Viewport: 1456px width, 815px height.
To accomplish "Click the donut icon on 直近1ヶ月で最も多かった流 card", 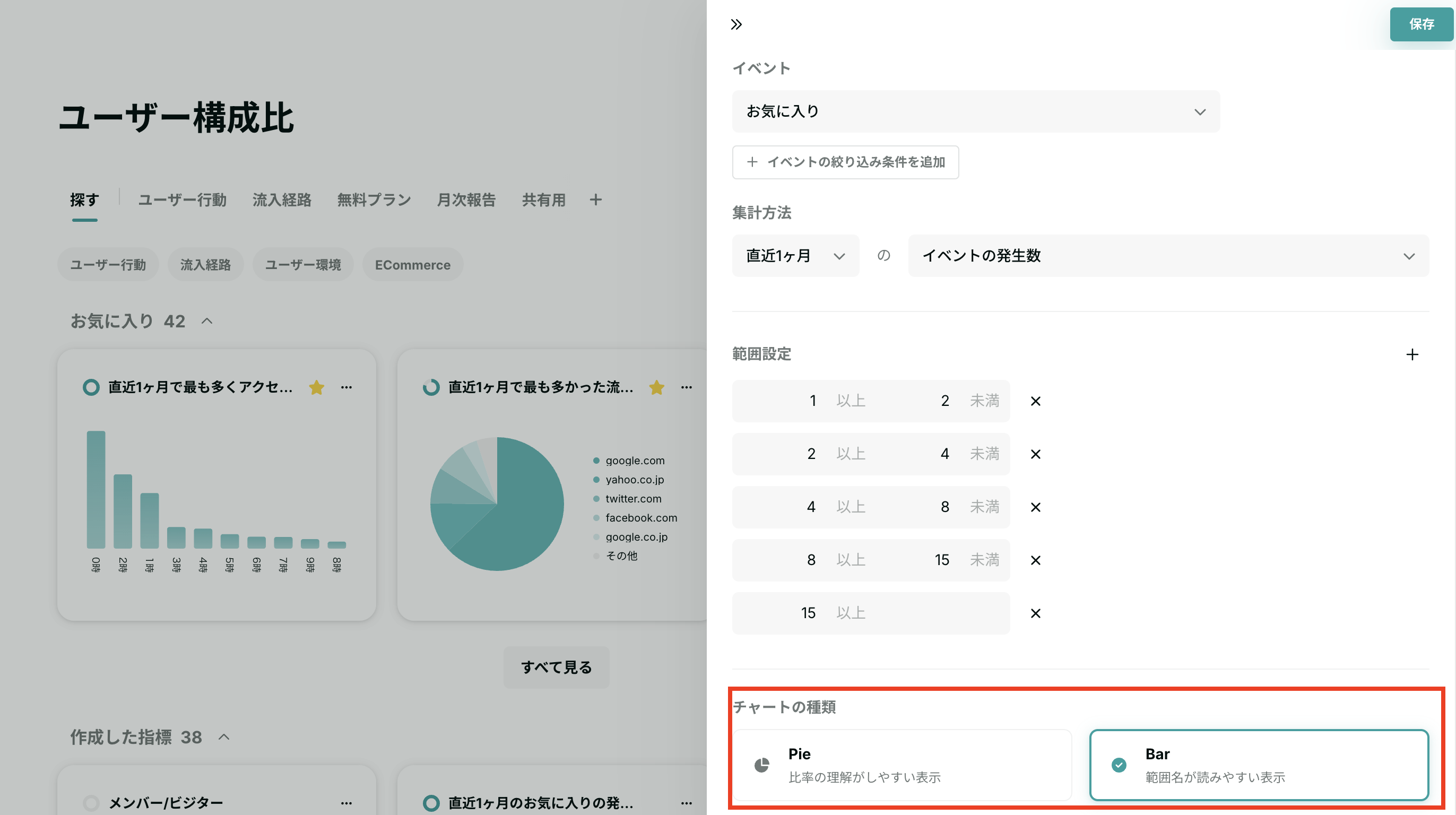I will click(431, 387).
